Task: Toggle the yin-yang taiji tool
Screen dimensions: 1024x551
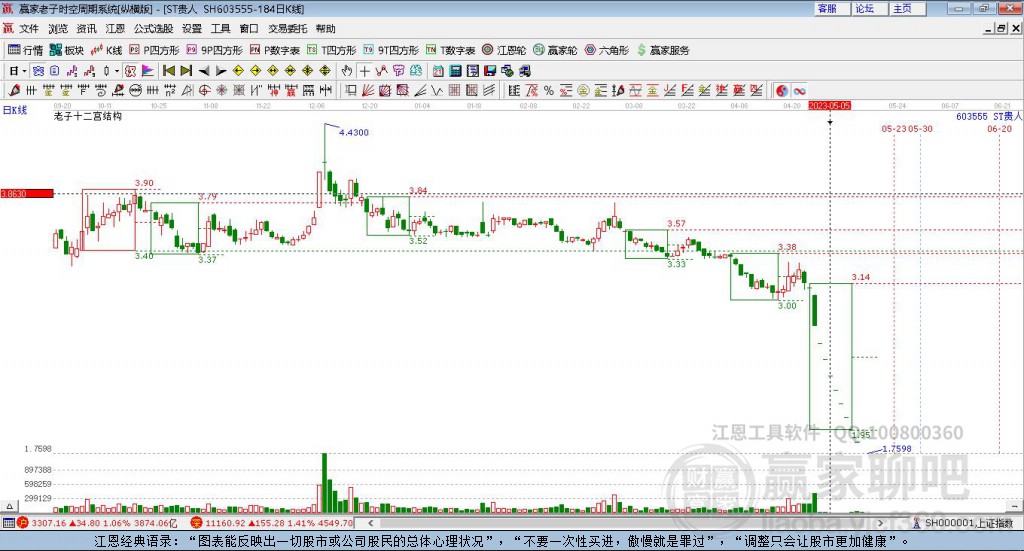Action: click(x=782, y=90)
